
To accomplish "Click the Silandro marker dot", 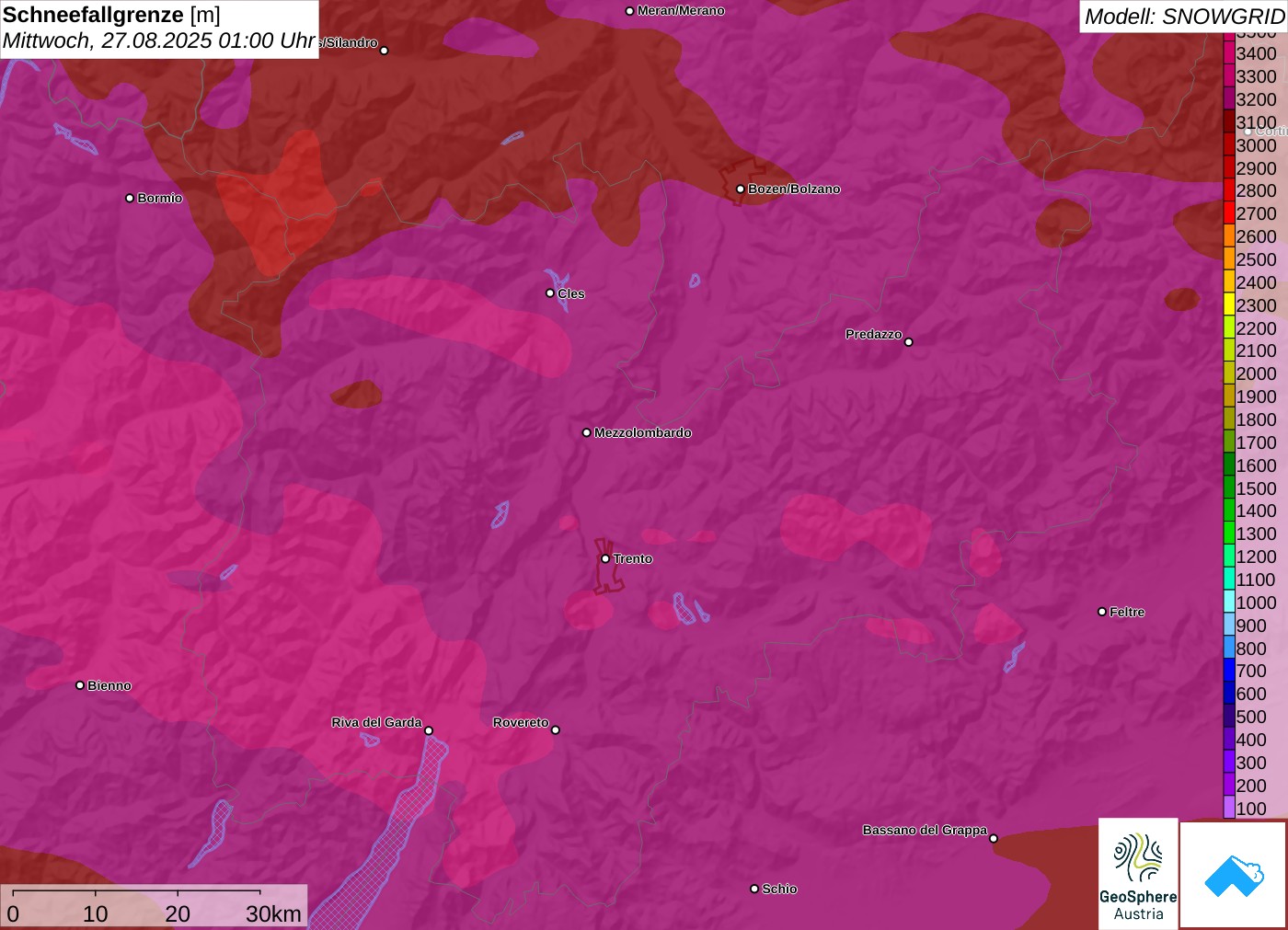I will tap(385, 51).
